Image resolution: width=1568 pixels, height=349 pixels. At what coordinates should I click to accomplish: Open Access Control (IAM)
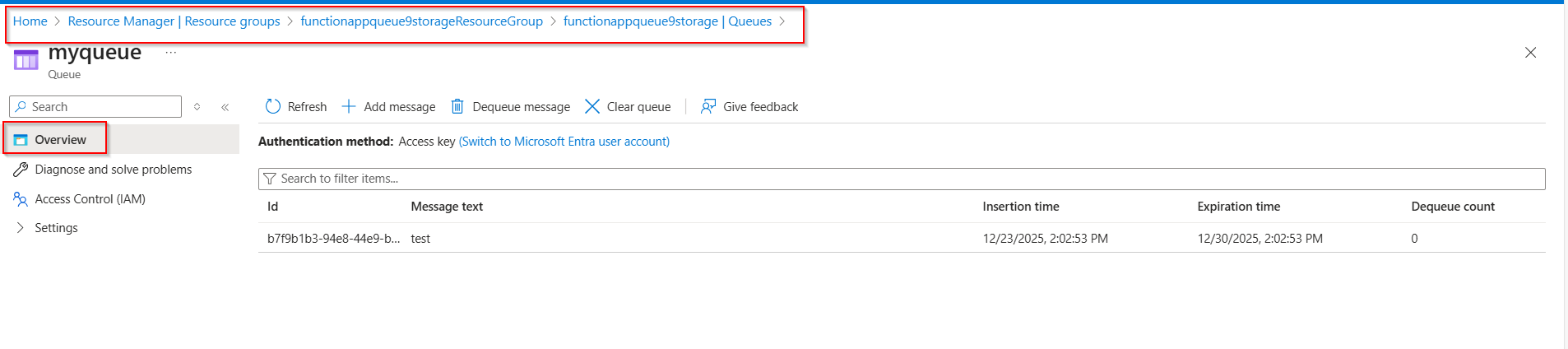coord(90,199)
